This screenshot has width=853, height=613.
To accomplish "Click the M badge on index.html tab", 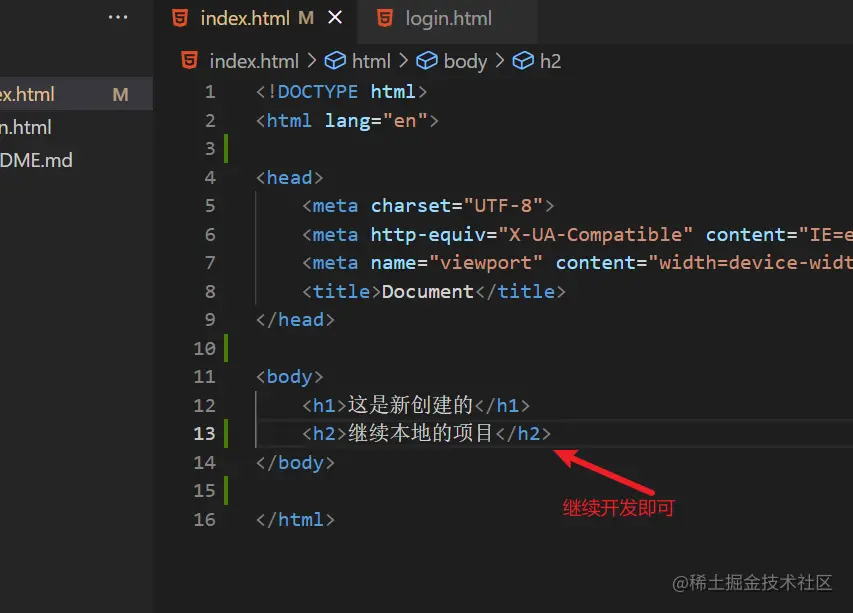I will pyautogui.click(x=306, y=18).
